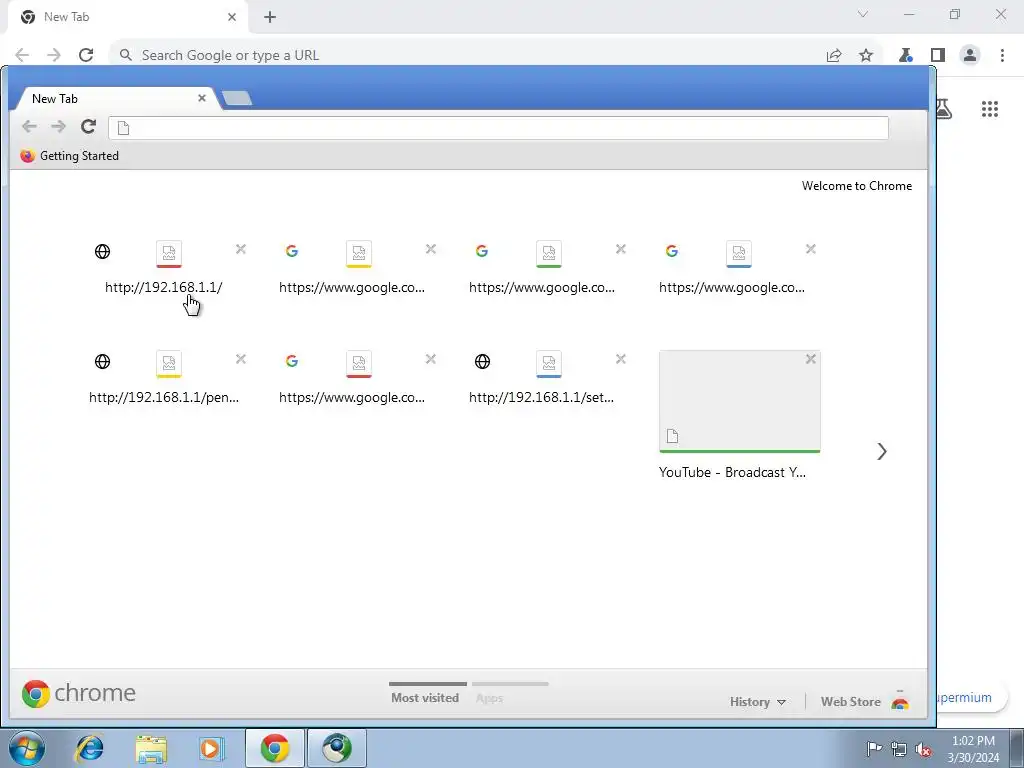Click broken thumbnail icon of 192.168.1.1/pen... tile
The image size is (1024, 768).
[169, 364]
